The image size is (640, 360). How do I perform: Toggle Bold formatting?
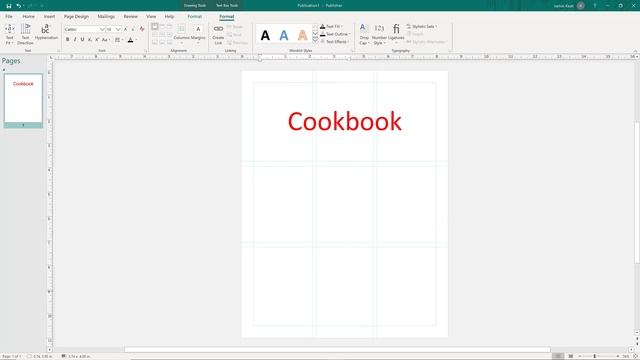(67, 40)
